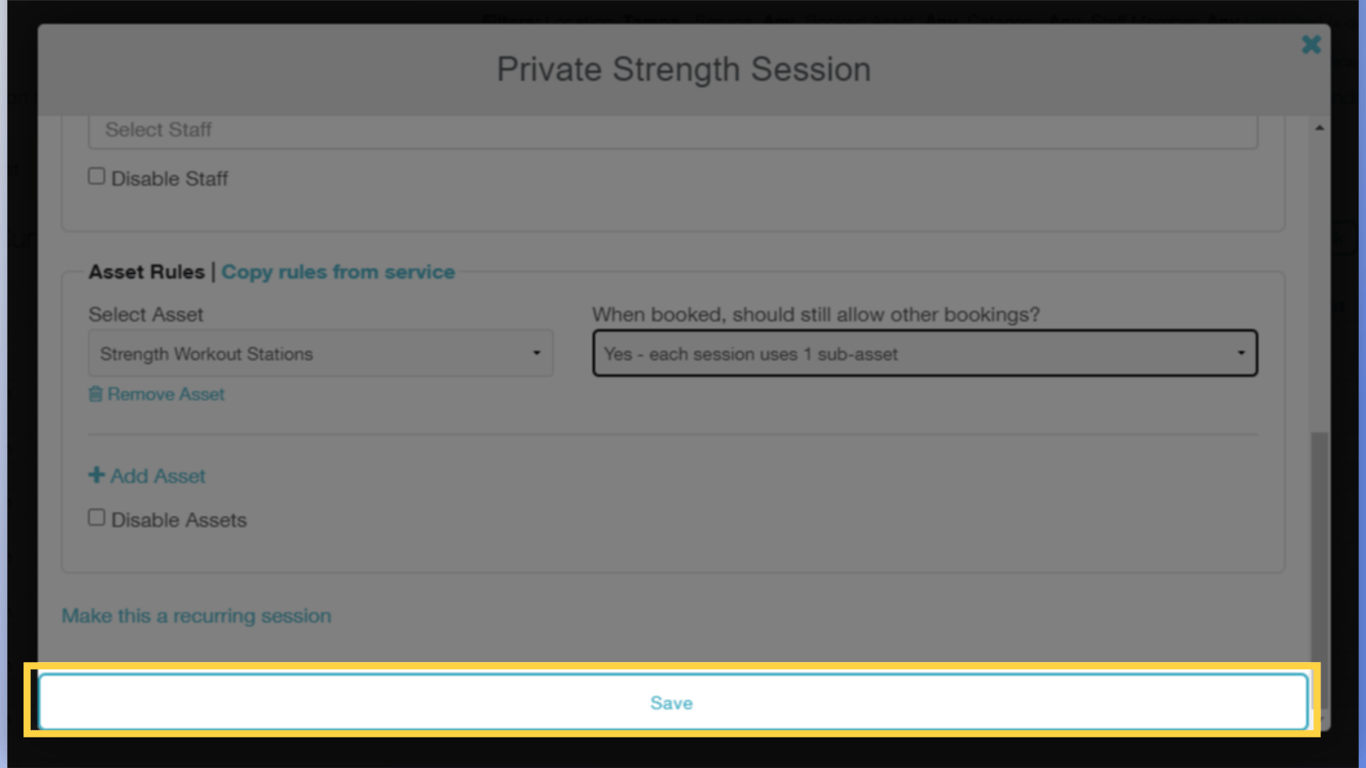This screenshot has width=1366, height=768.
Task: Click 'Make this a recurring session' link
Action: click(x=196, y=616)
